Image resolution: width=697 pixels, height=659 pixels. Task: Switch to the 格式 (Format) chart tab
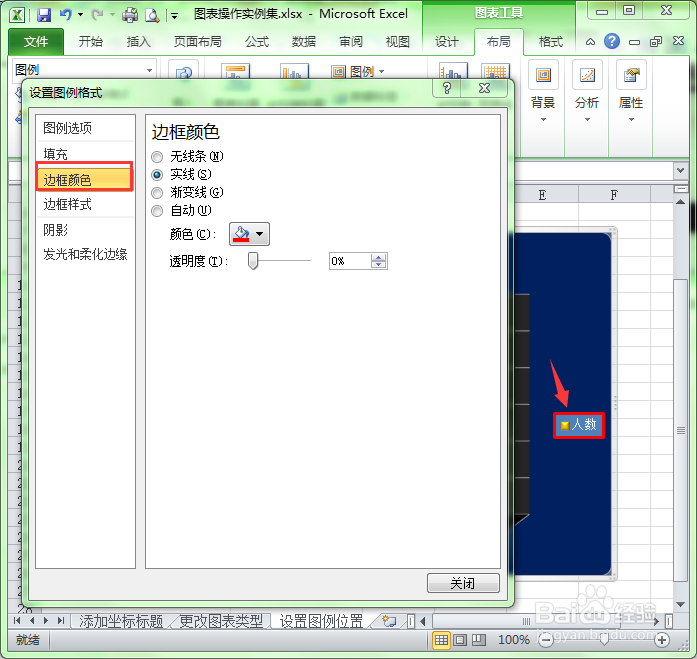(x=551, y=42)
